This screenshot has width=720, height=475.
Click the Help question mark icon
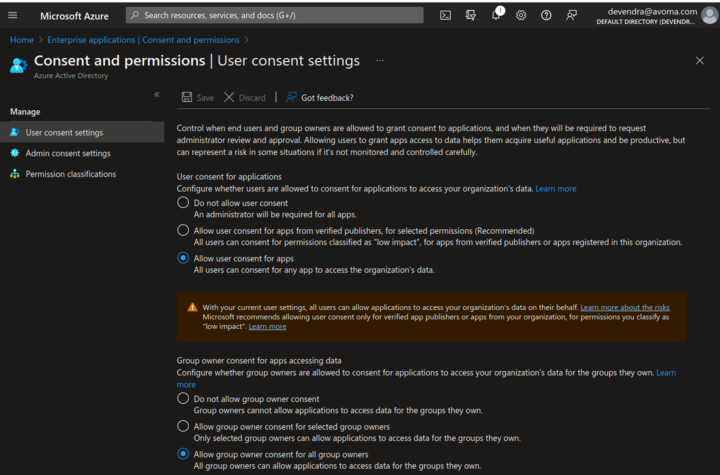tap(546, 15)
